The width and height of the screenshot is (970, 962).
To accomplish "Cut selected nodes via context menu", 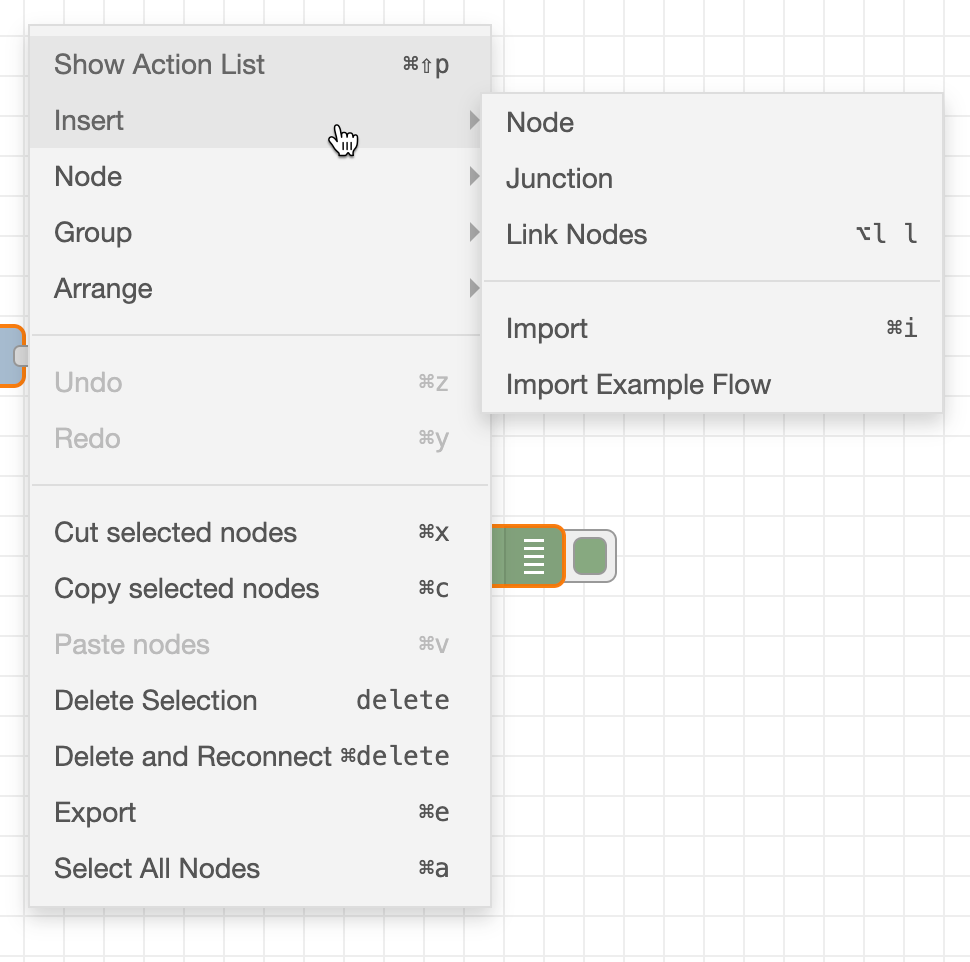I will point(260,533).
